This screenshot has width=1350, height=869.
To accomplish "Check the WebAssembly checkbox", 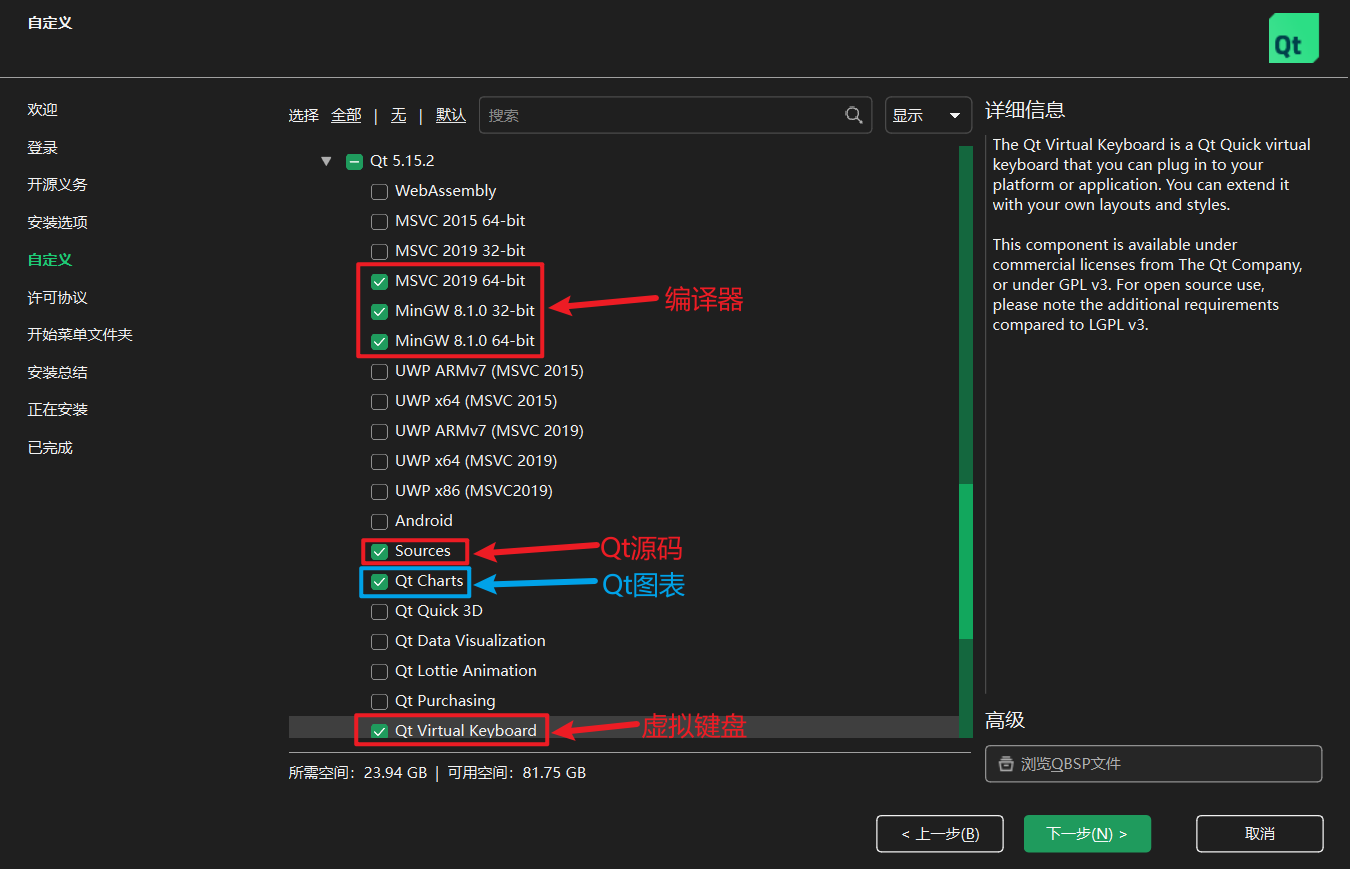I will tap(379, 191).
